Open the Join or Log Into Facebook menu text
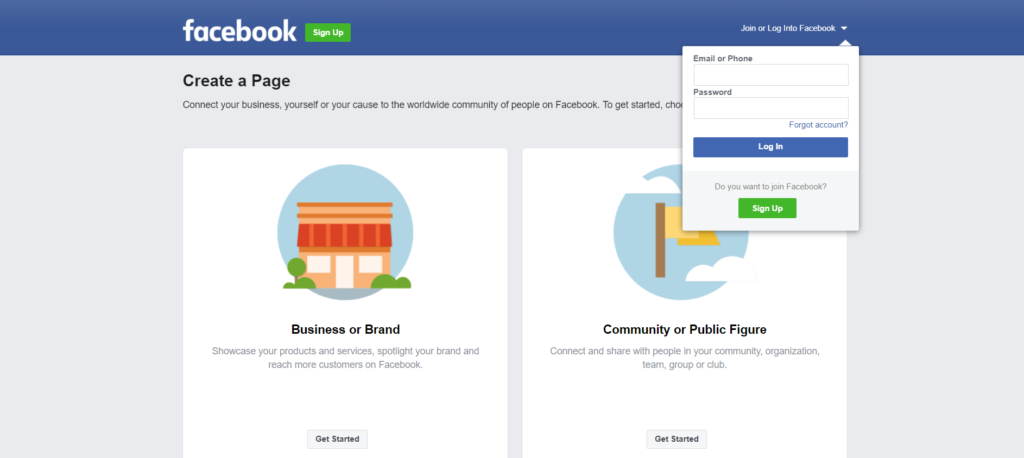 click(x=787, y=28)
